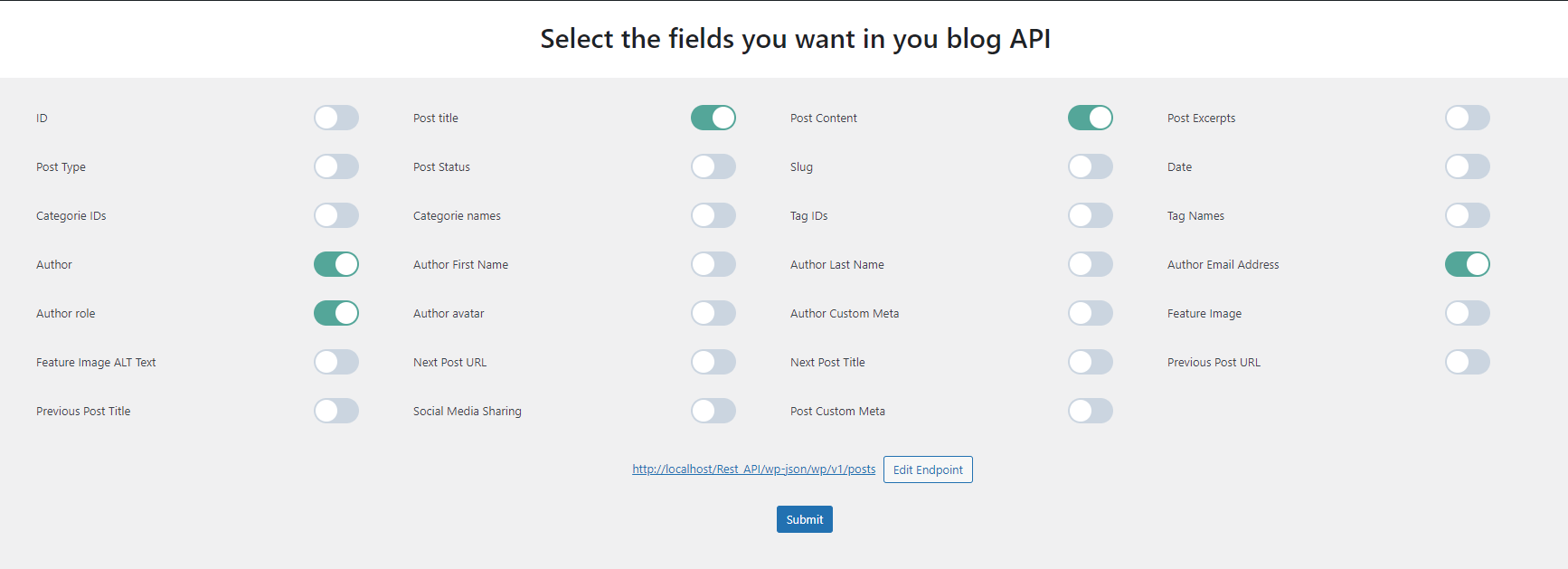Viewport: 1568px width, 569px height.
Task: Disable the Post Content toggle
Action: pyautogui.click(x=1091, y=118)
